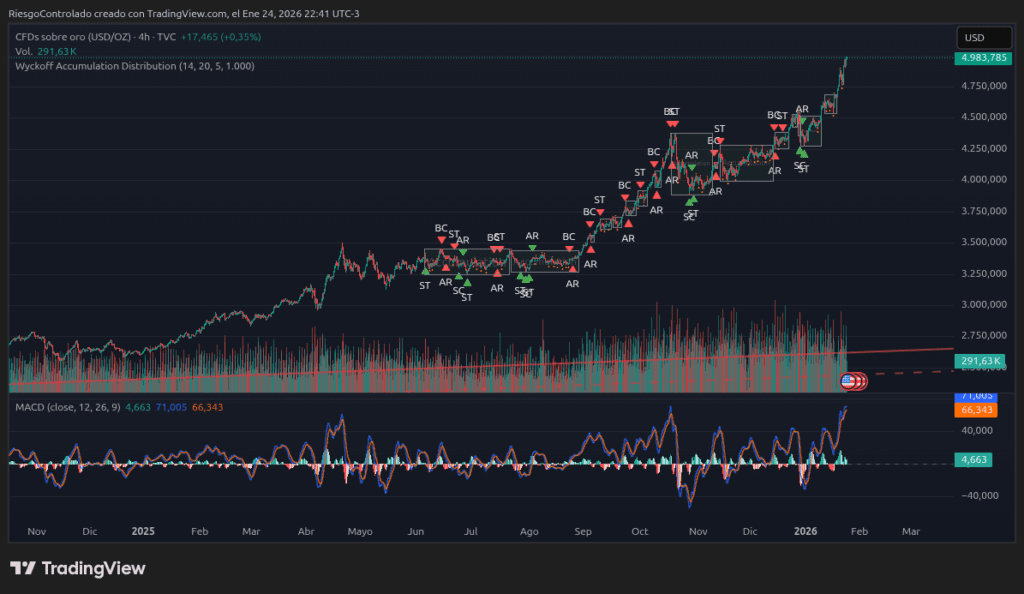
Task: Select the Wyckoff Accumulation Distribution indicator legend
Action: click(135, 66)
